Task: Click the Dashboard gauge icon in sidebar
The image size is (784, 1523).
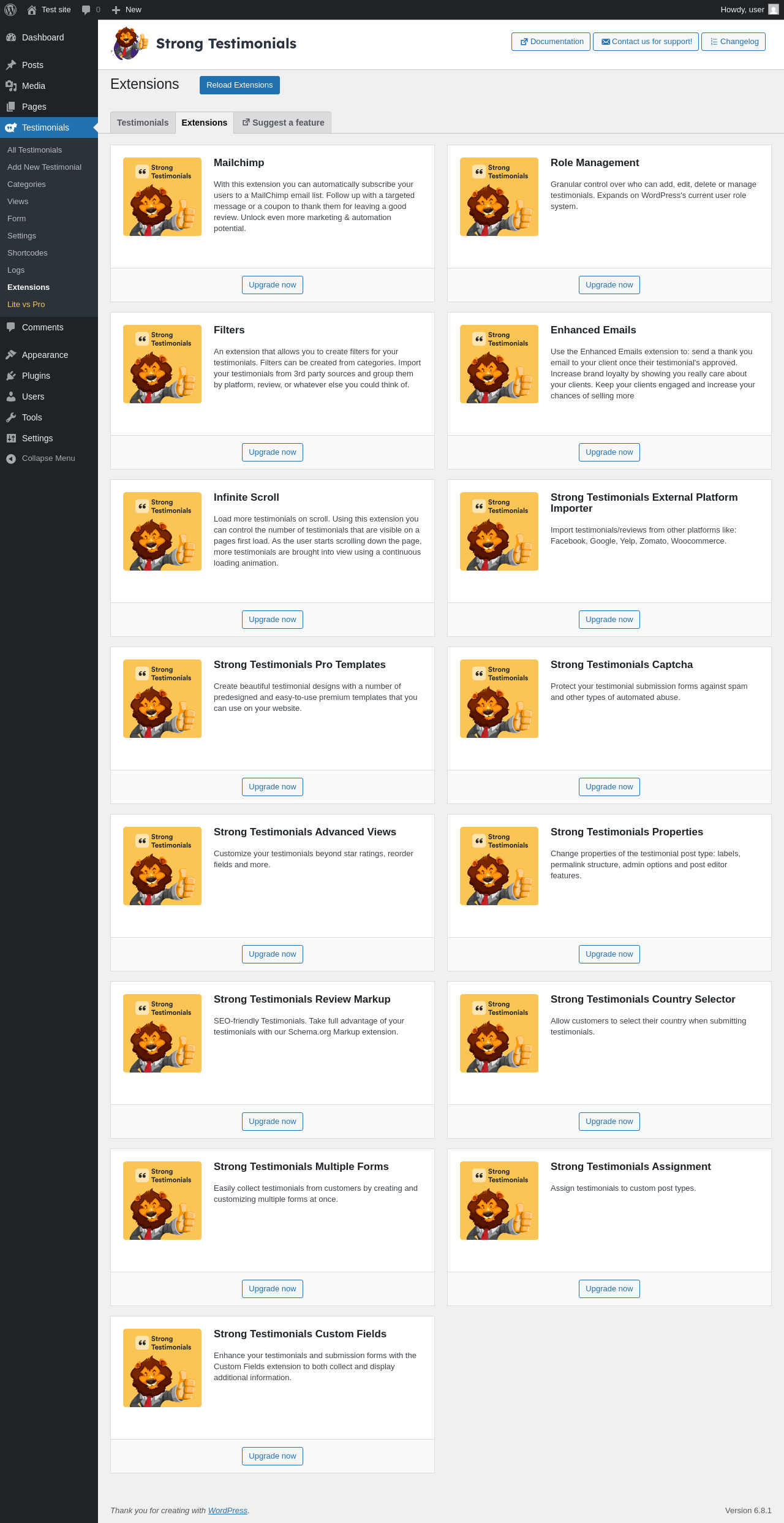Action: point(11,37)
